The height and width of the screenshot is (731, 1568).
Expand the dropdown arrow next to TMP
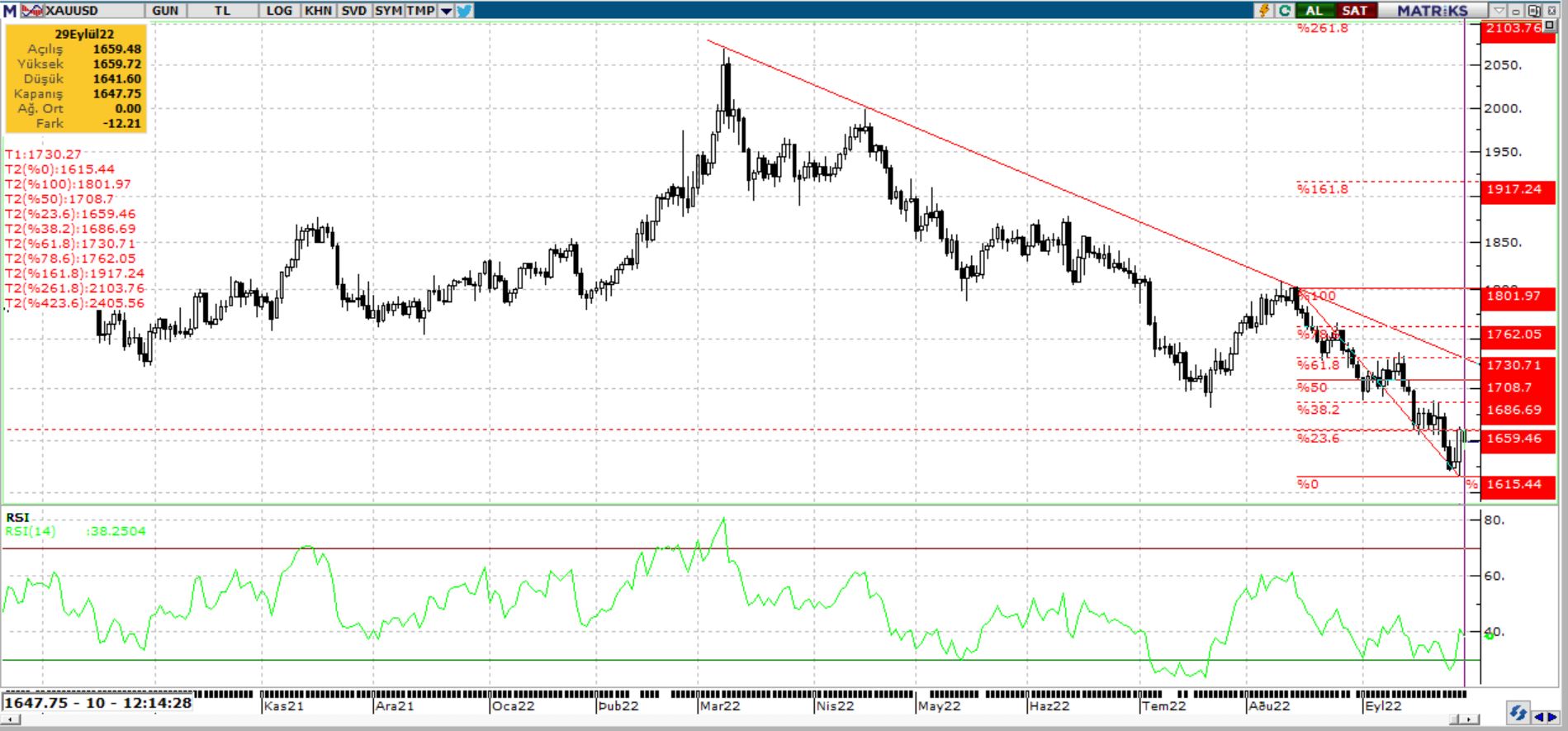coord(446,11)
